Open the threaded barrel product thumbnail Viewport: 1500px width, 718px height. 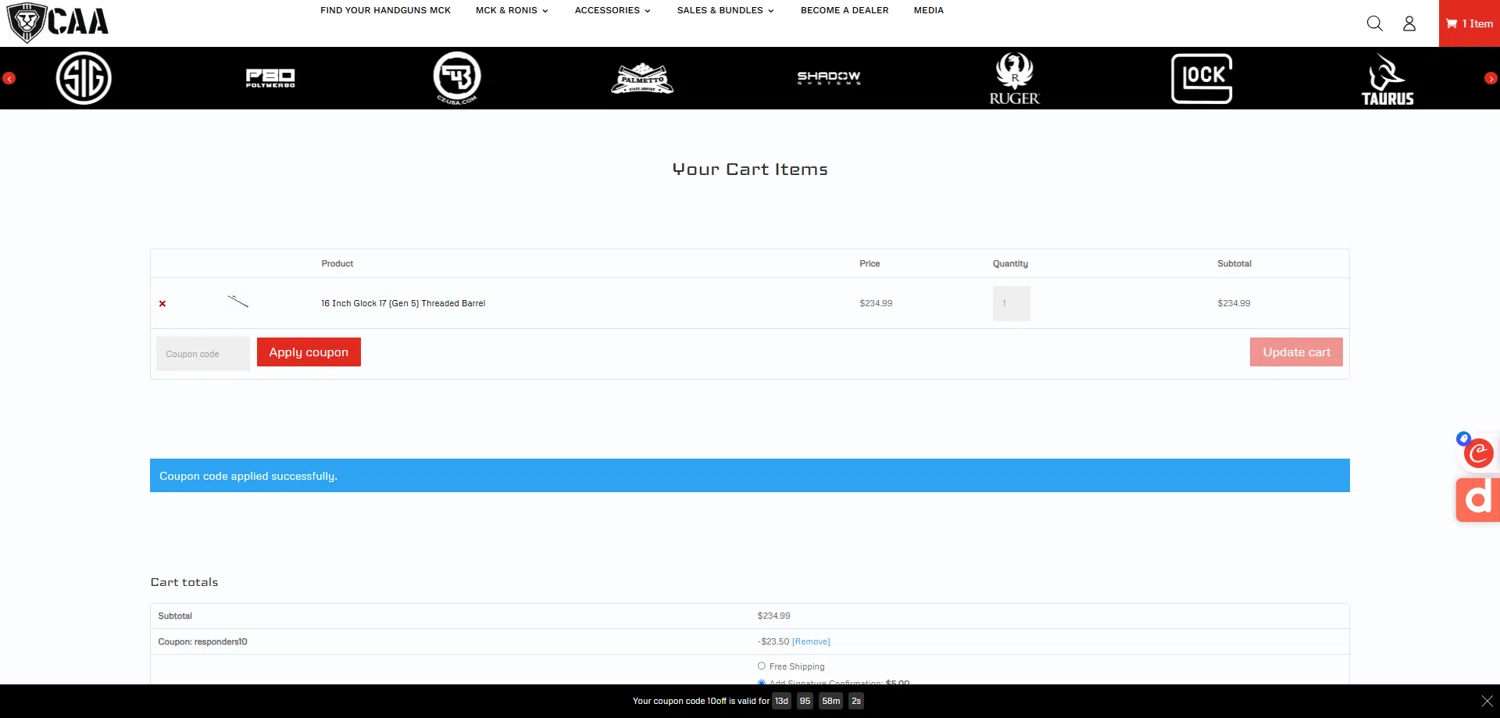(x=238, y=302)
